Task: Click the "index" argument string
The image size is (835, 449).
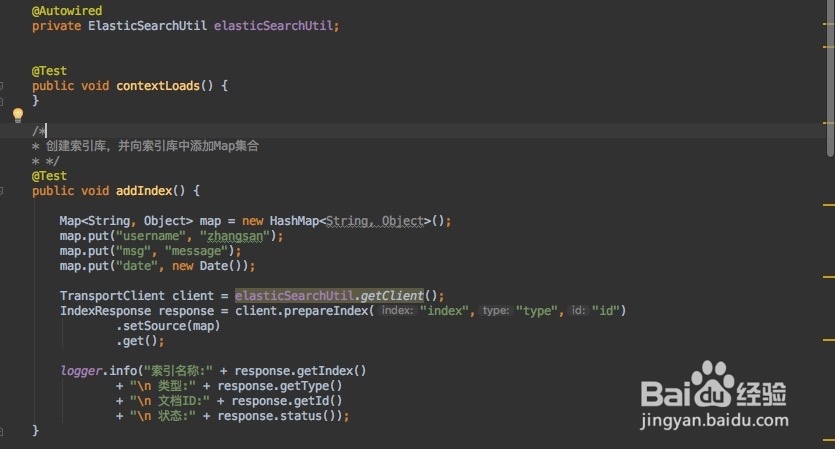Action: [444, 311]
